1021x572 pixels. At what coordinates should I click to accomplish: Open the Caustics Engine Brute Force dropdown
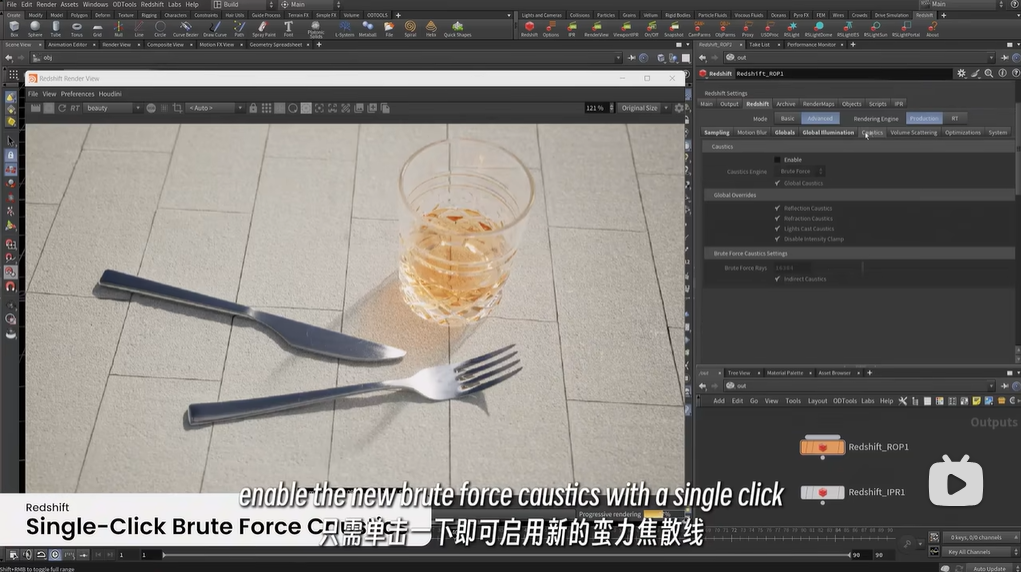[x=801, y=171]
